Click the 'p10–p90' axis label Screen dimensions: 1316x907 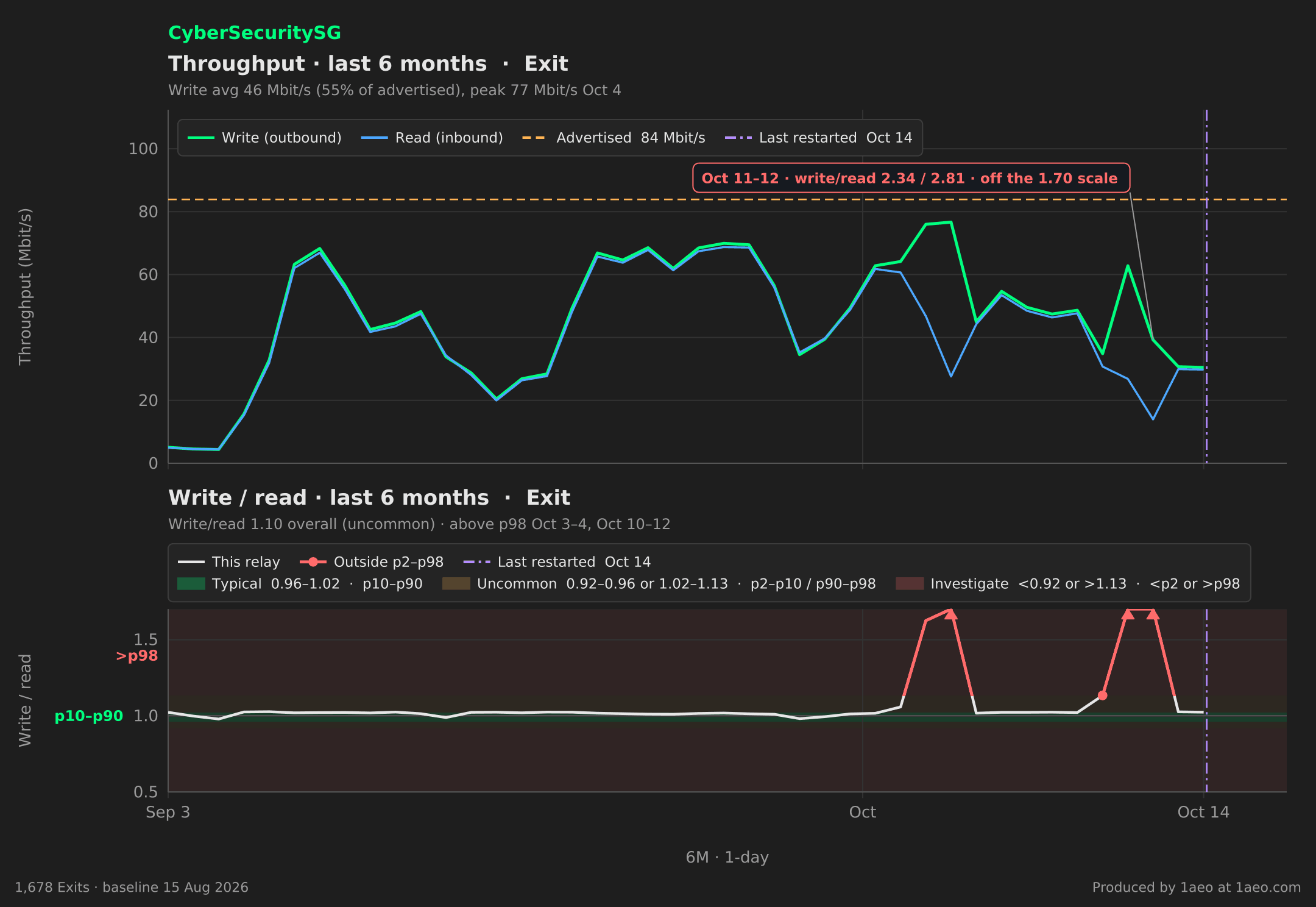point(89,716)
